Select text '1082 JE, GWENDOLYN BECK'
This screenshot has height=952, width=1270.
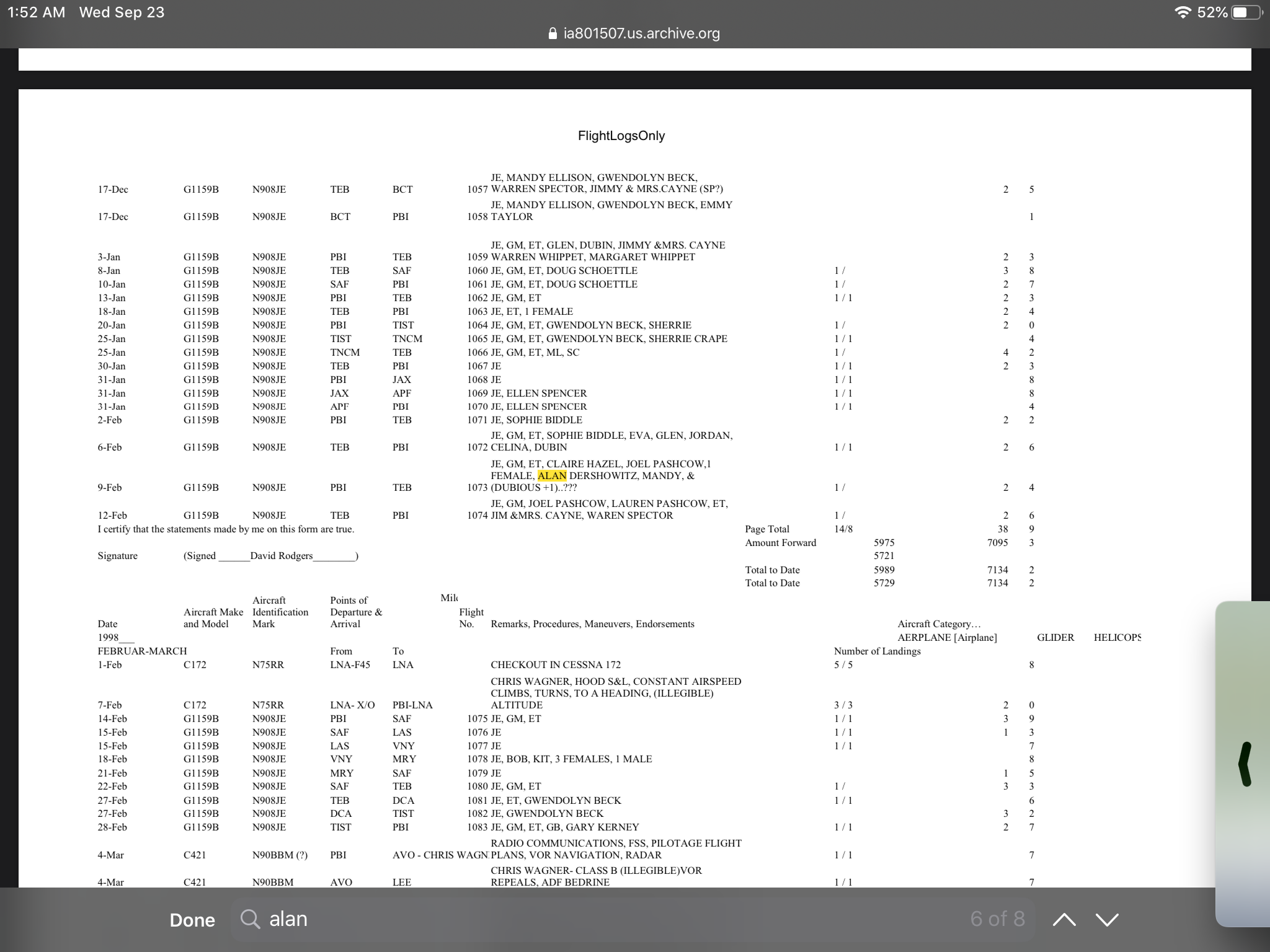[x=535, y=814]
